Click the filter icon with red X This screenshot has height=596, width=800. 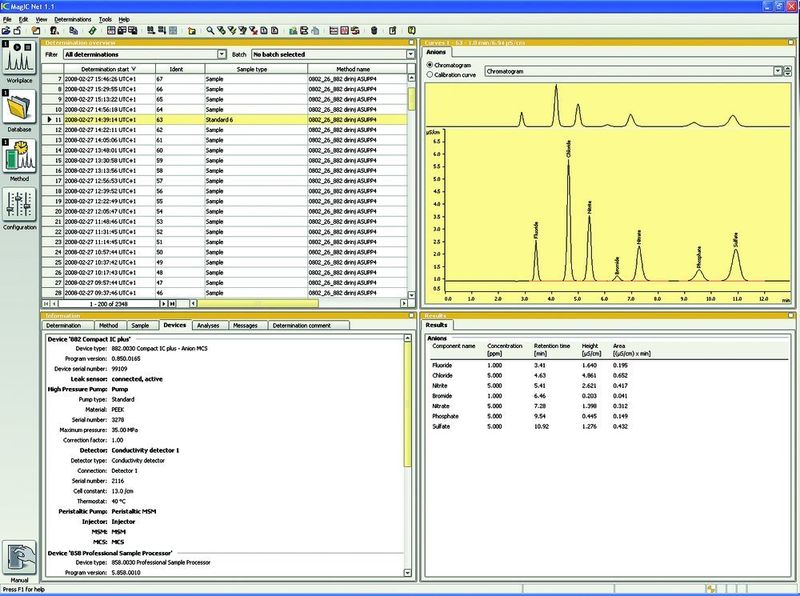click(253, 31)
